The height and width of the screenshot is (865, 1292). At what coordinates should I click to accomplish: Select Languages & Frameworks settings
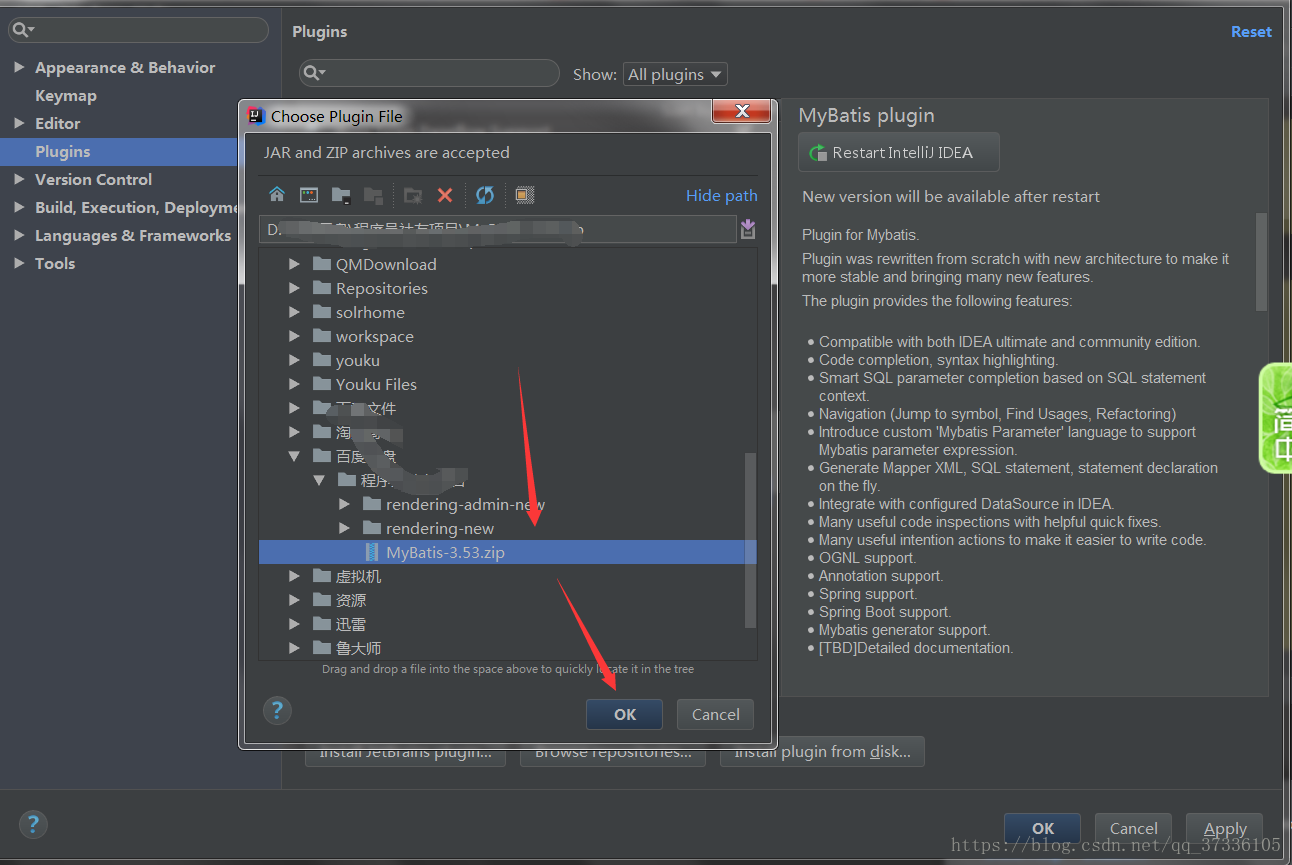point(133,235)
